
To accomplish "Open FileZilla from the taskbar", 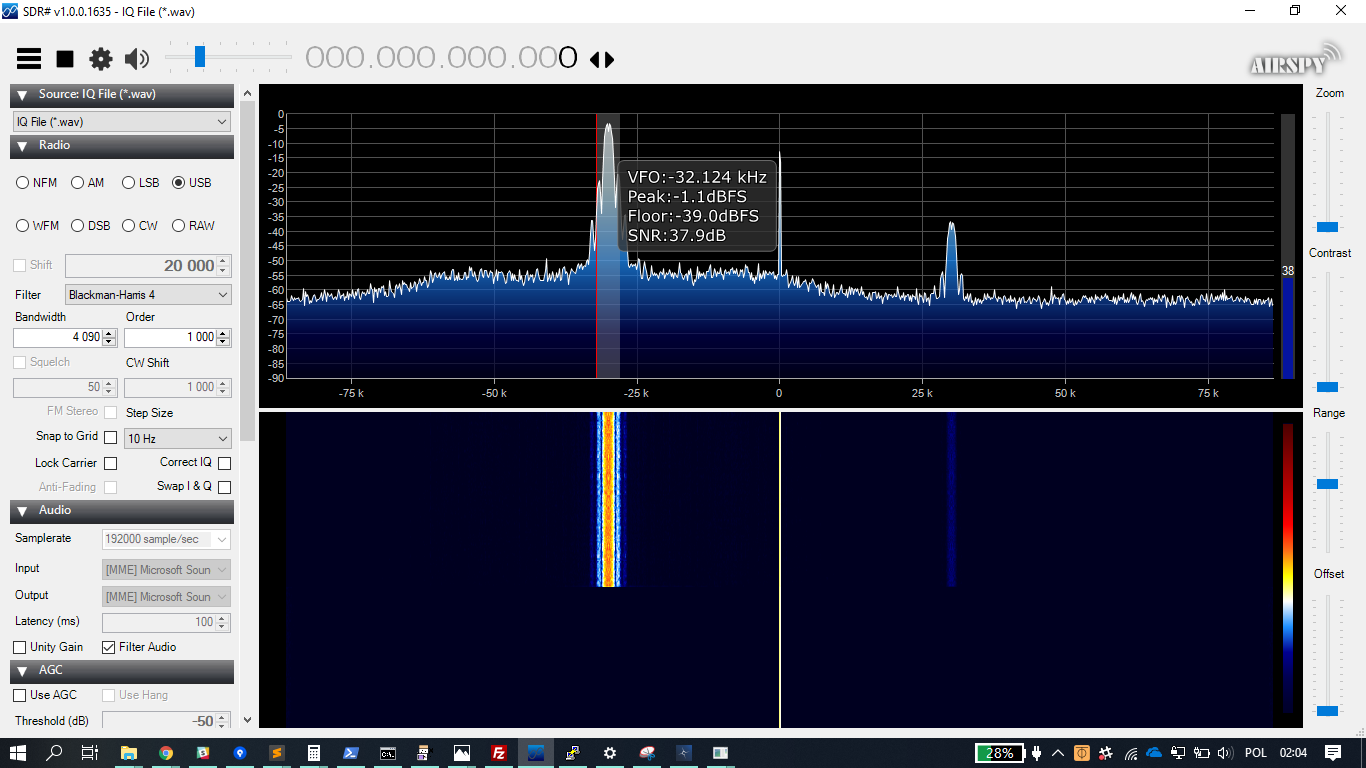I will (x=499, y=753).
